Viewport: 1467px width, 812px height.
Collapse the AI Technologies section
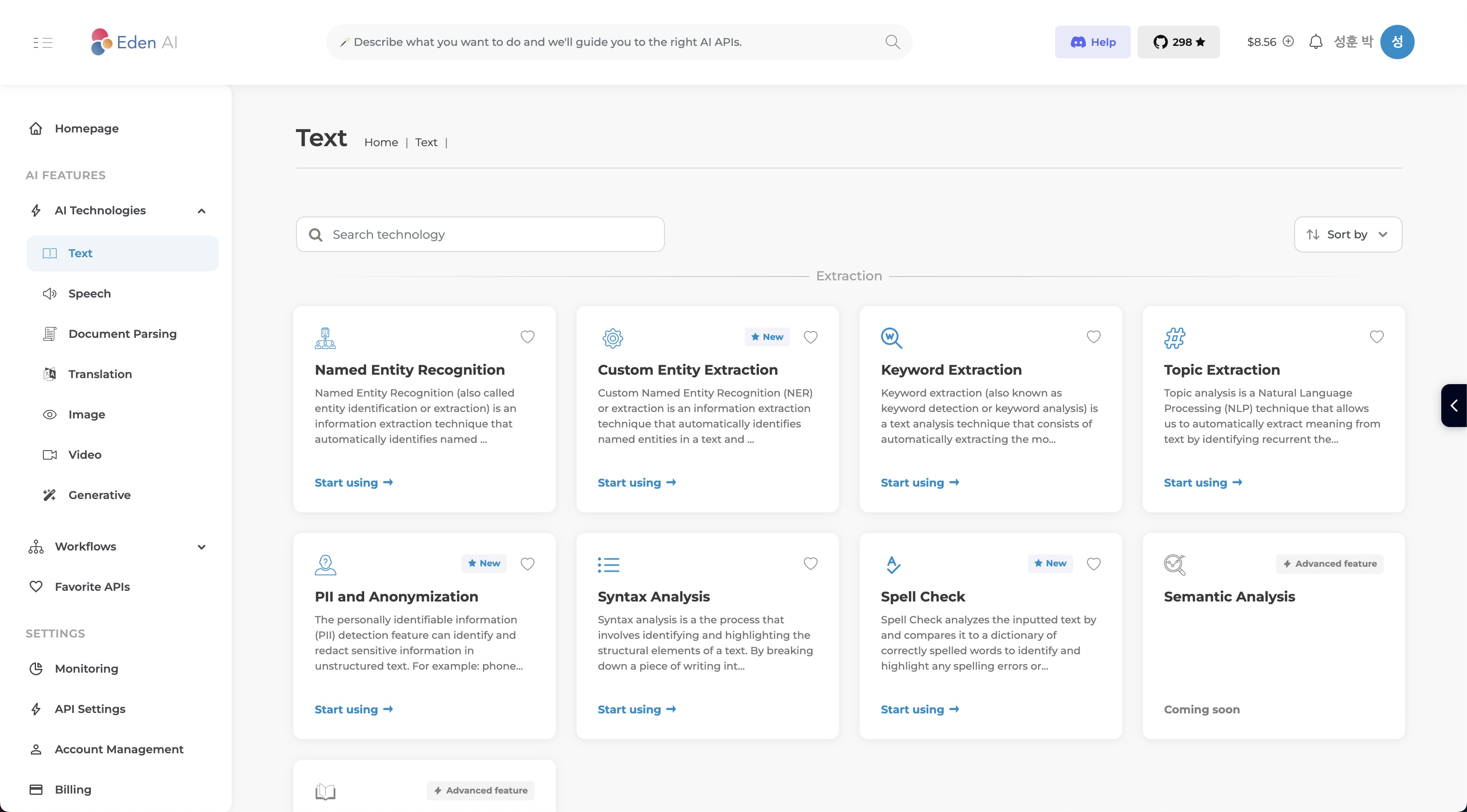pos(201,211)
